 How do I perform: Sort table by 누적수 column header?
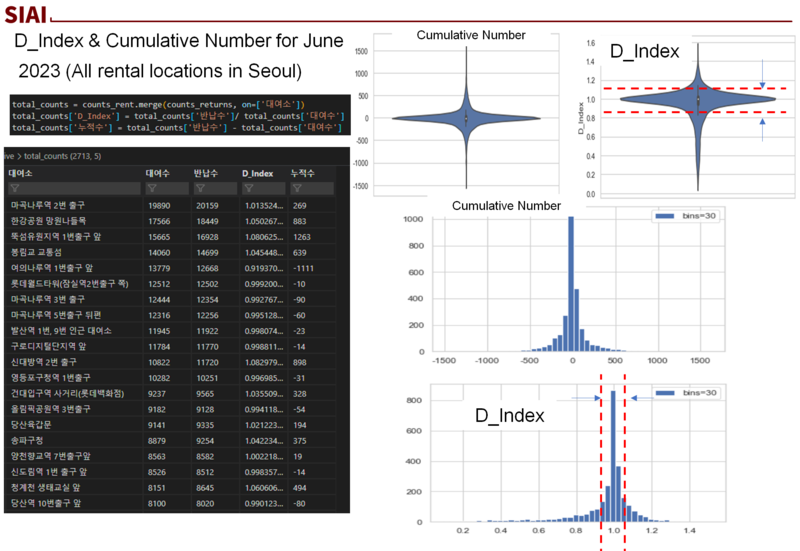pyautogui.click(x=301, y=172)
